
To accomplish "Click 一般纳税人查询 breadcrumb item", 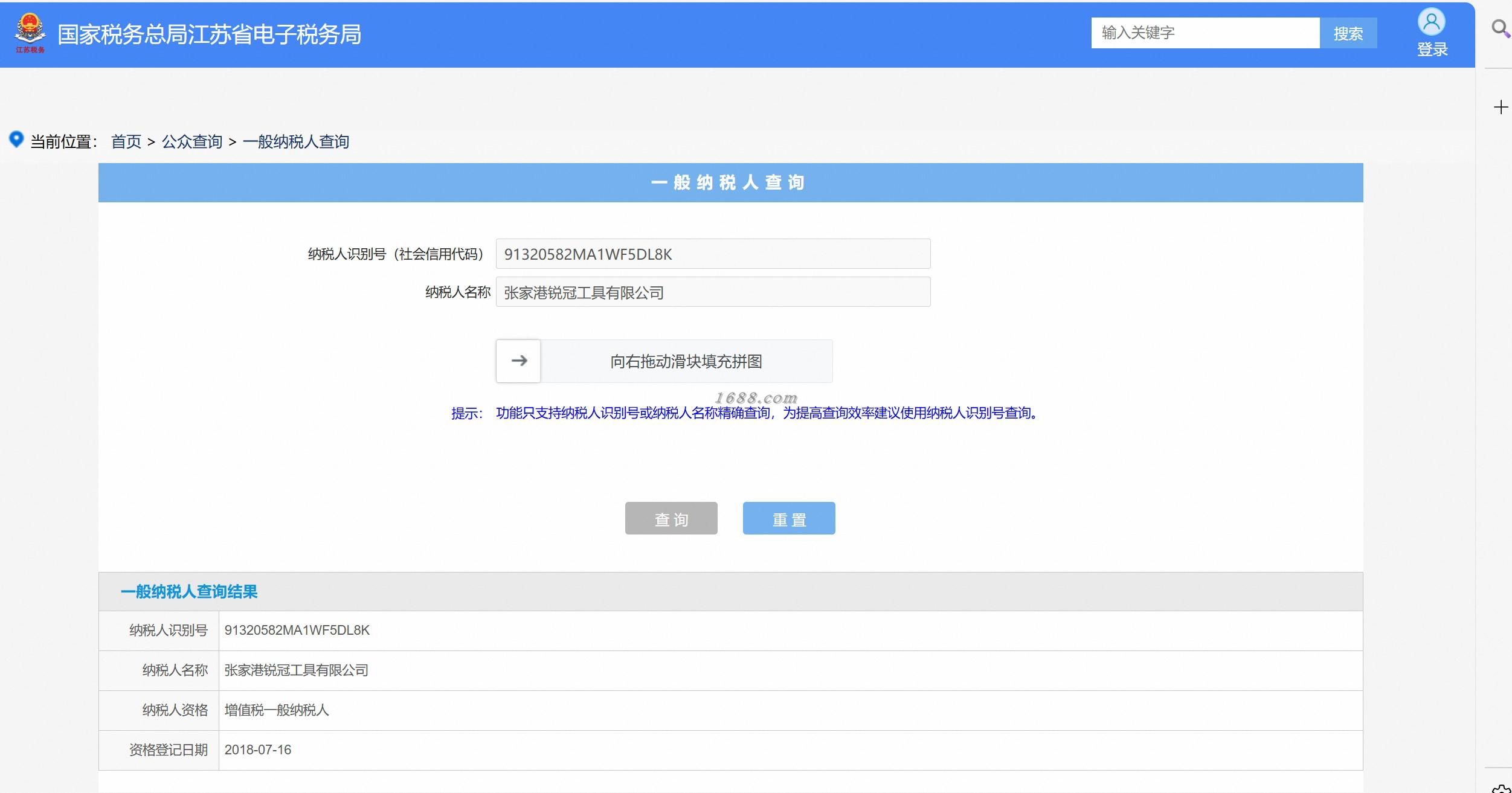I will [x=296, y=142].
